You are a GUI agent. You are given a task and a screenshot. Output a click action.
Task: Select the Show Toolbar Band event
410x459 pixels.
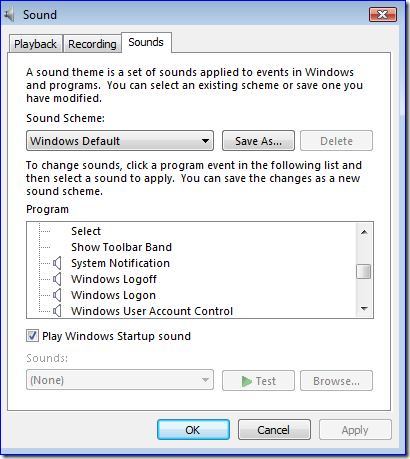(x=121, y=247)
